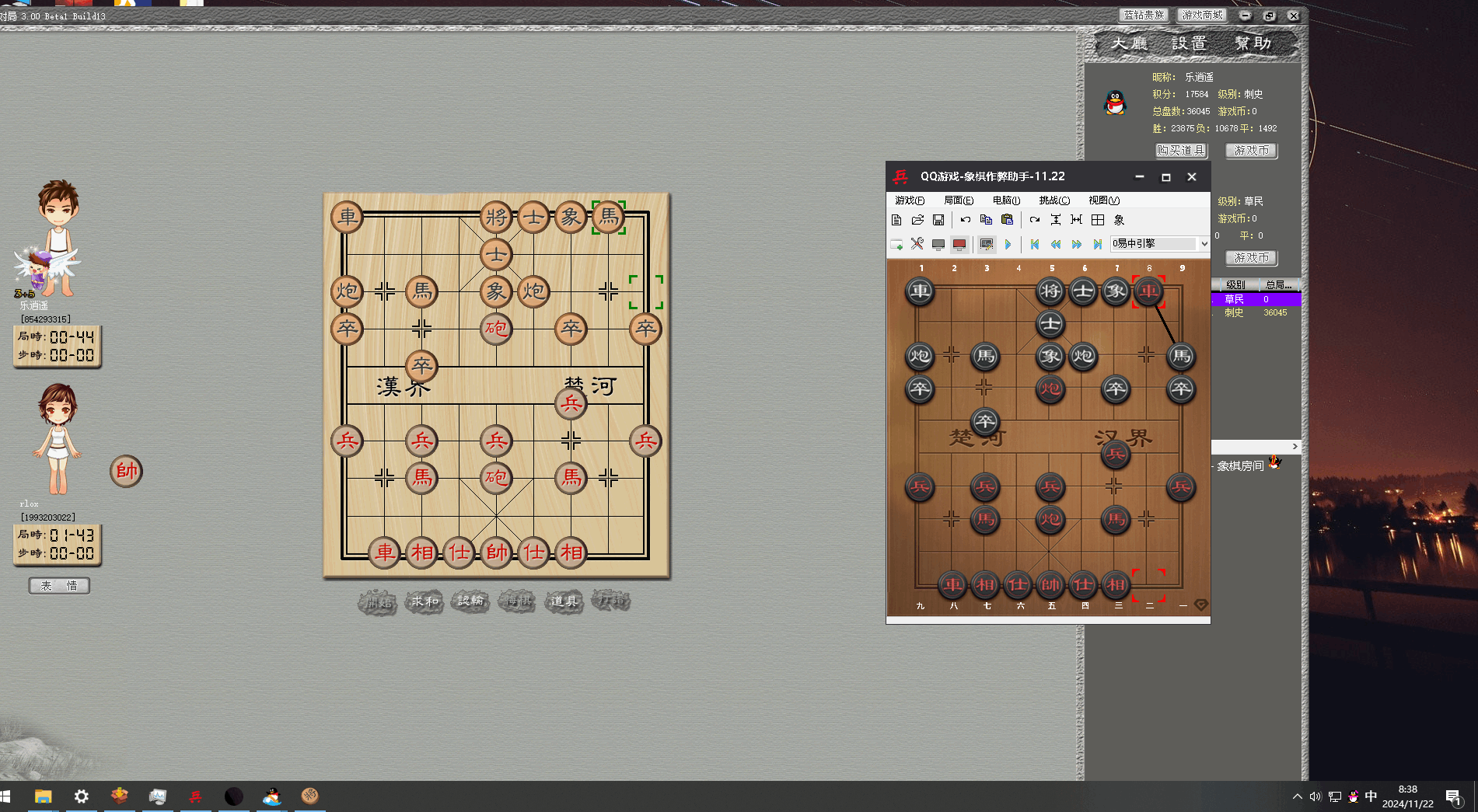
Task: Toggle the red monitor capture mode
Action: [959, 244]
